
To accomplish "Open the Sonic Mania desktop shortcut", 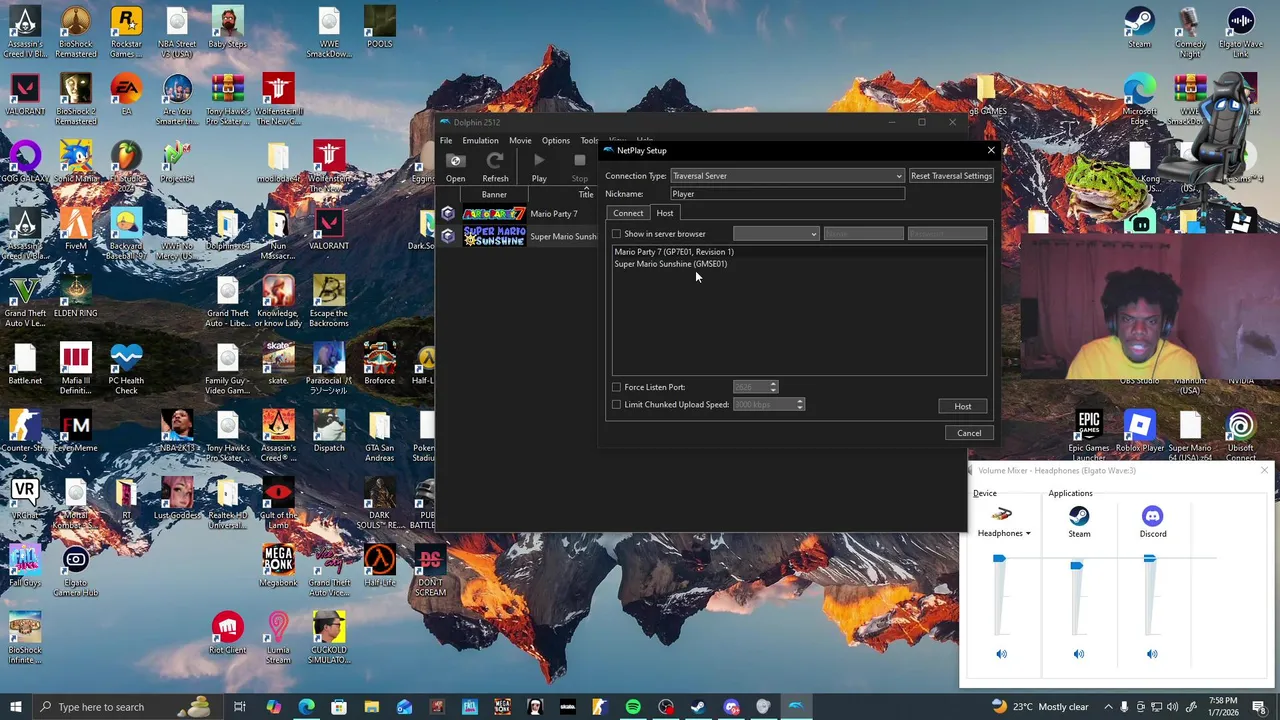I will (76, 162).
